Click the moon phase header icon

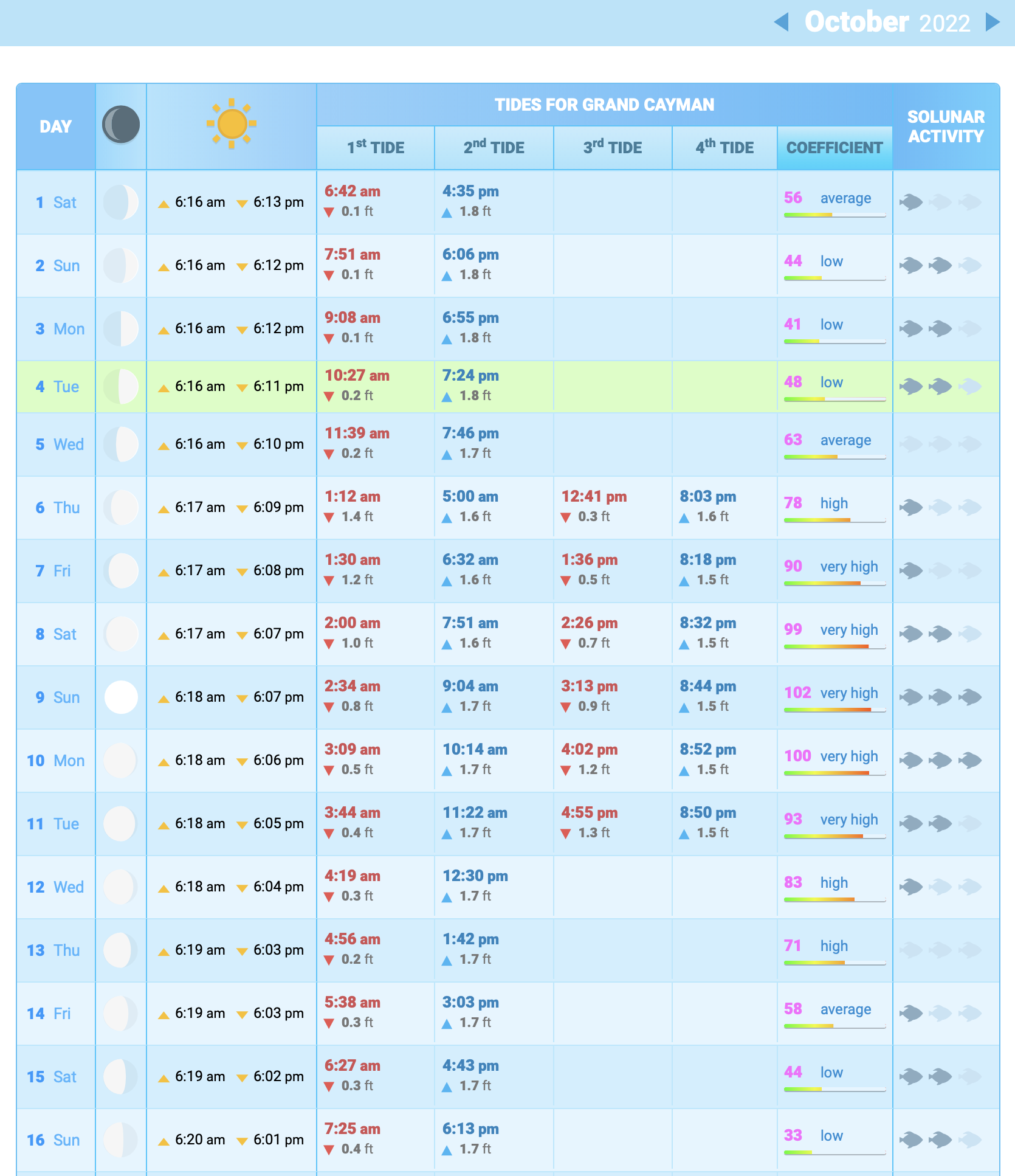pyautogui.click(x=121, y=125)
